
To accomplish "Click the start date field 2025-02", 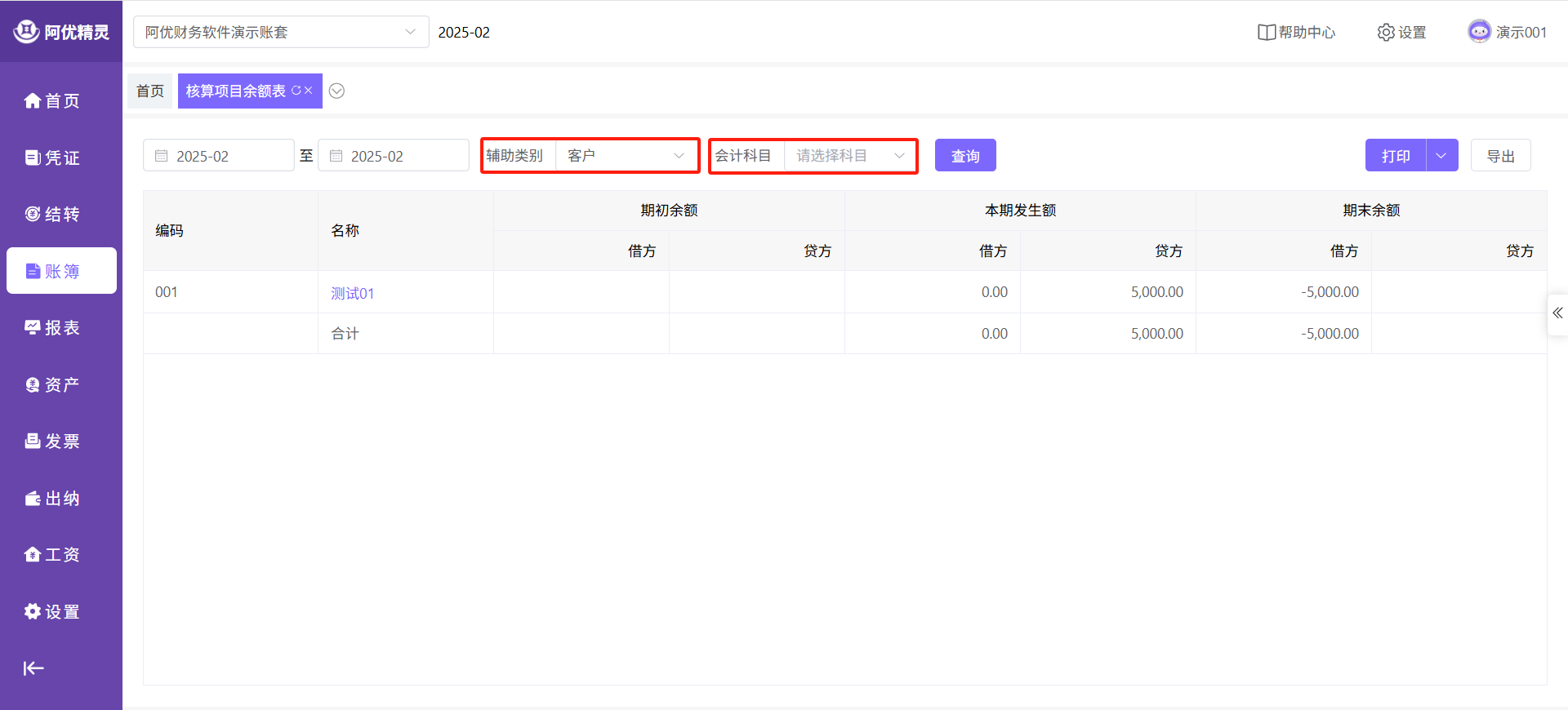I will click(x=218, y=156).
